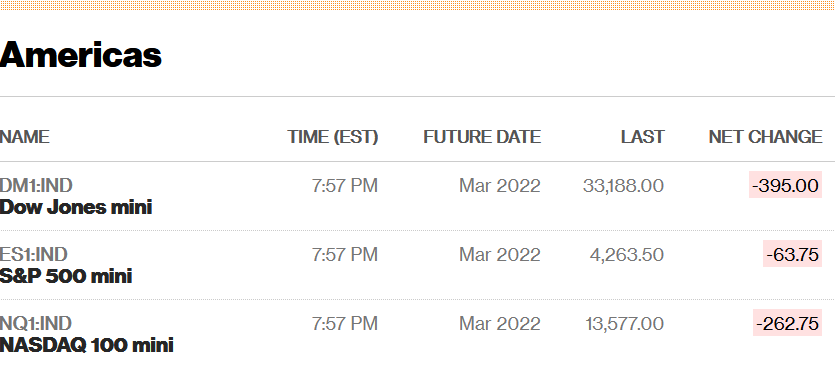Click the NQ1:IND ticker symbol
Image resolution: width=835 pixels, height=367 pixels.
(x=36, y=323)
